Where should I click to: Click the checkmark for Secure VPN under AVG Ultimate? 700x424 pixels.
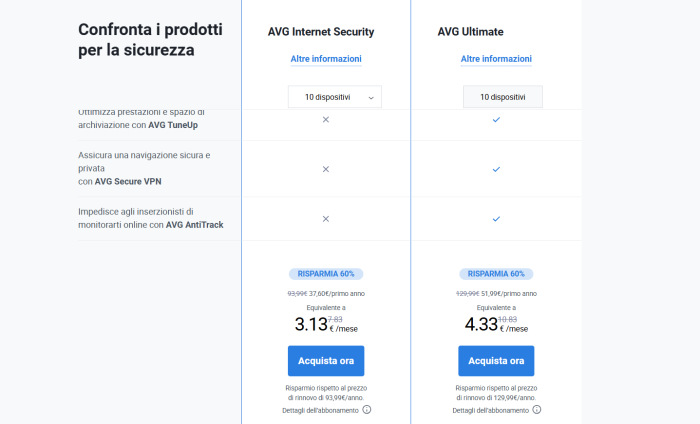496,169
